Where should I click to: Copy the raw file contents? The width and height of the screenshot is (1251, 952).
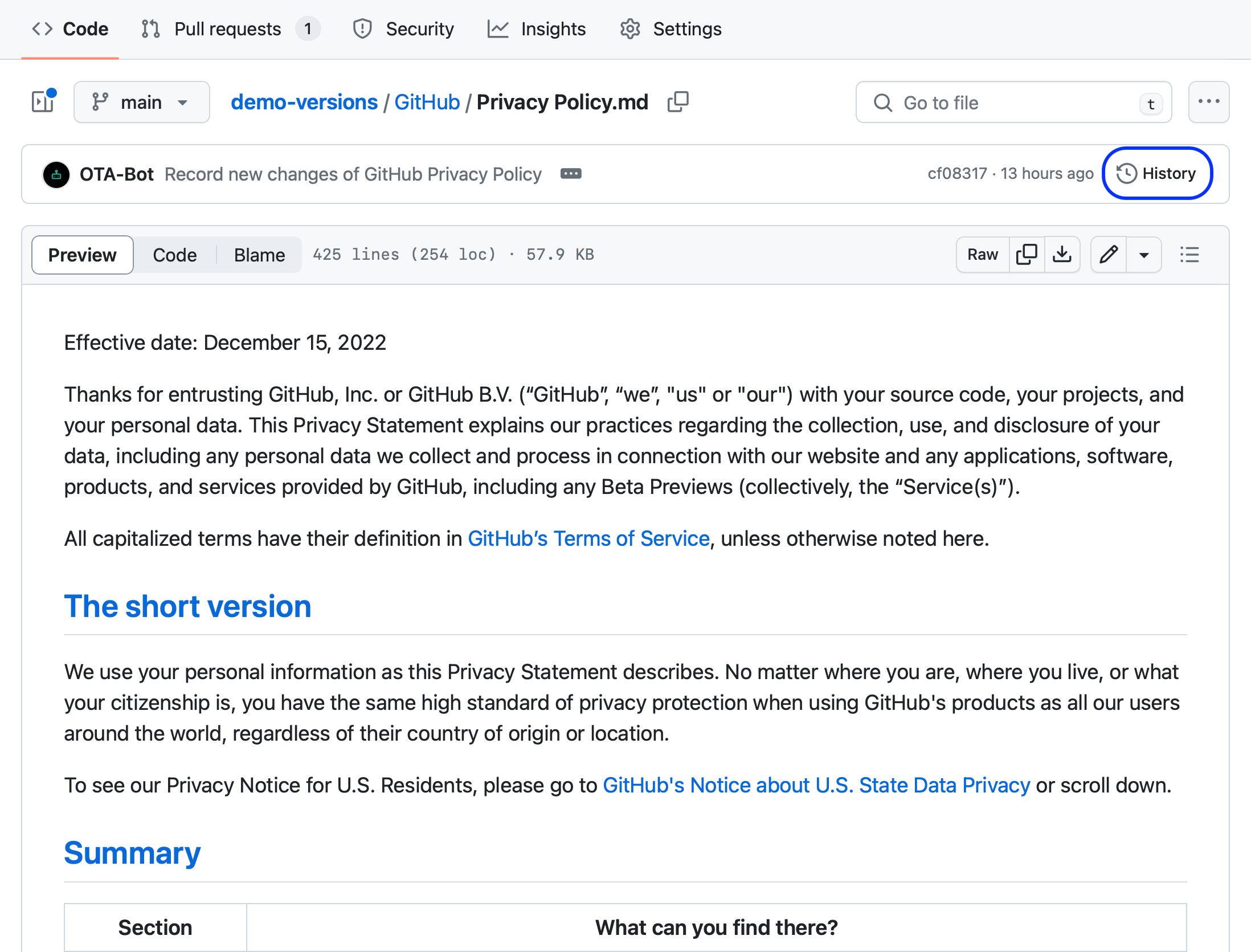tap(1027, 255)
